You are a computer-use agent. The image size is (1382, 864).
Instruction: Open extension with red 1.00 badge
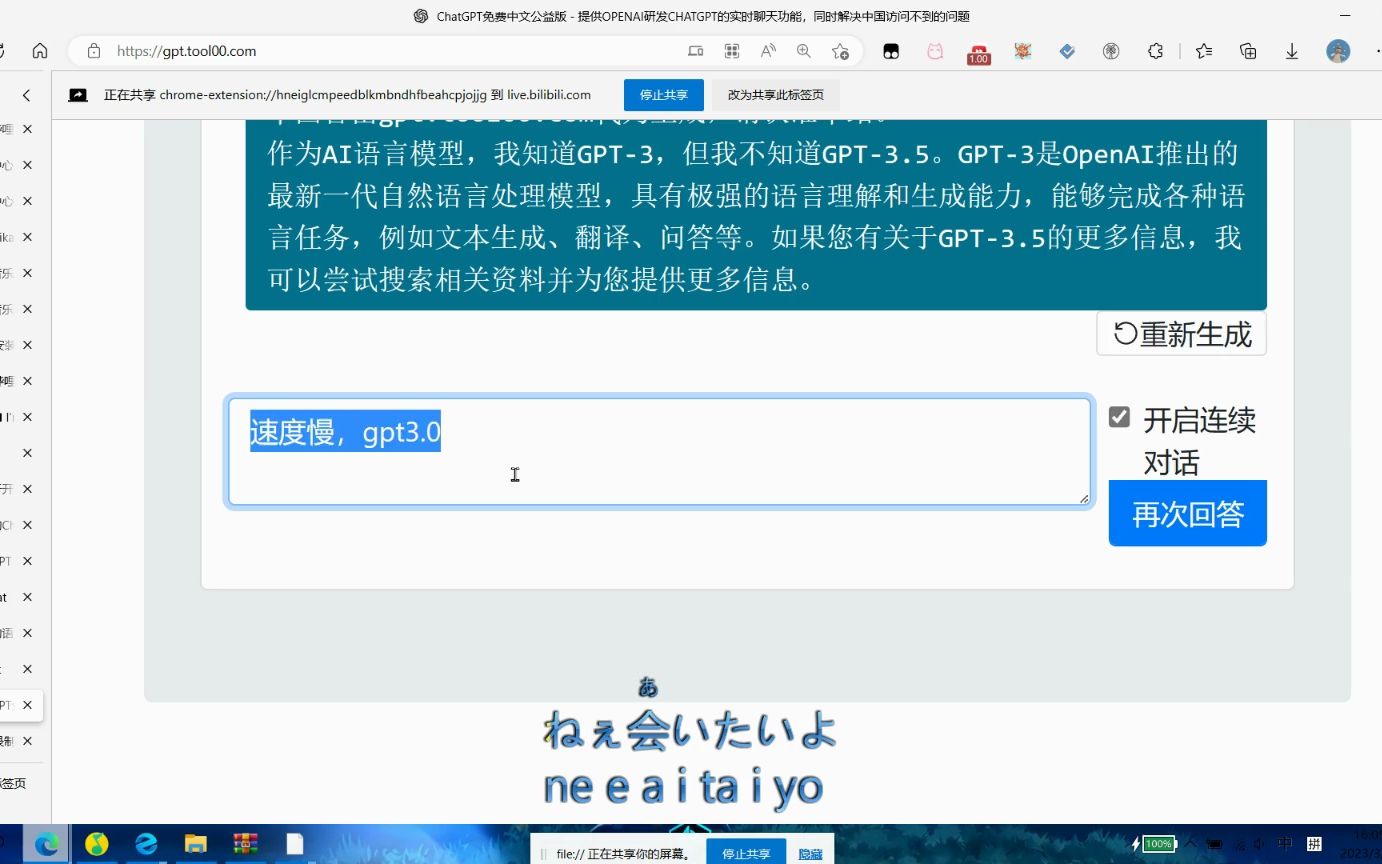click(978, 51)
